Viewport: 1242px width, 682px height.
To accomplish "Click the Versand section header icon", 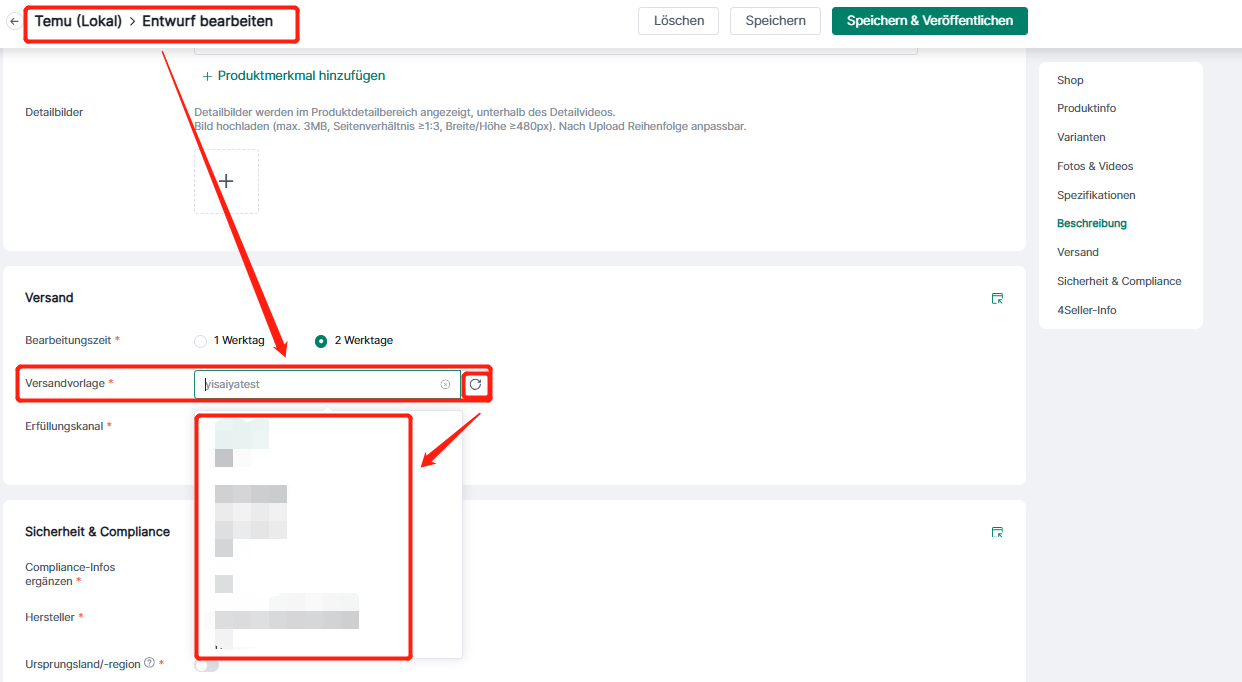I will pyautogui.click(x=996, y=298).
